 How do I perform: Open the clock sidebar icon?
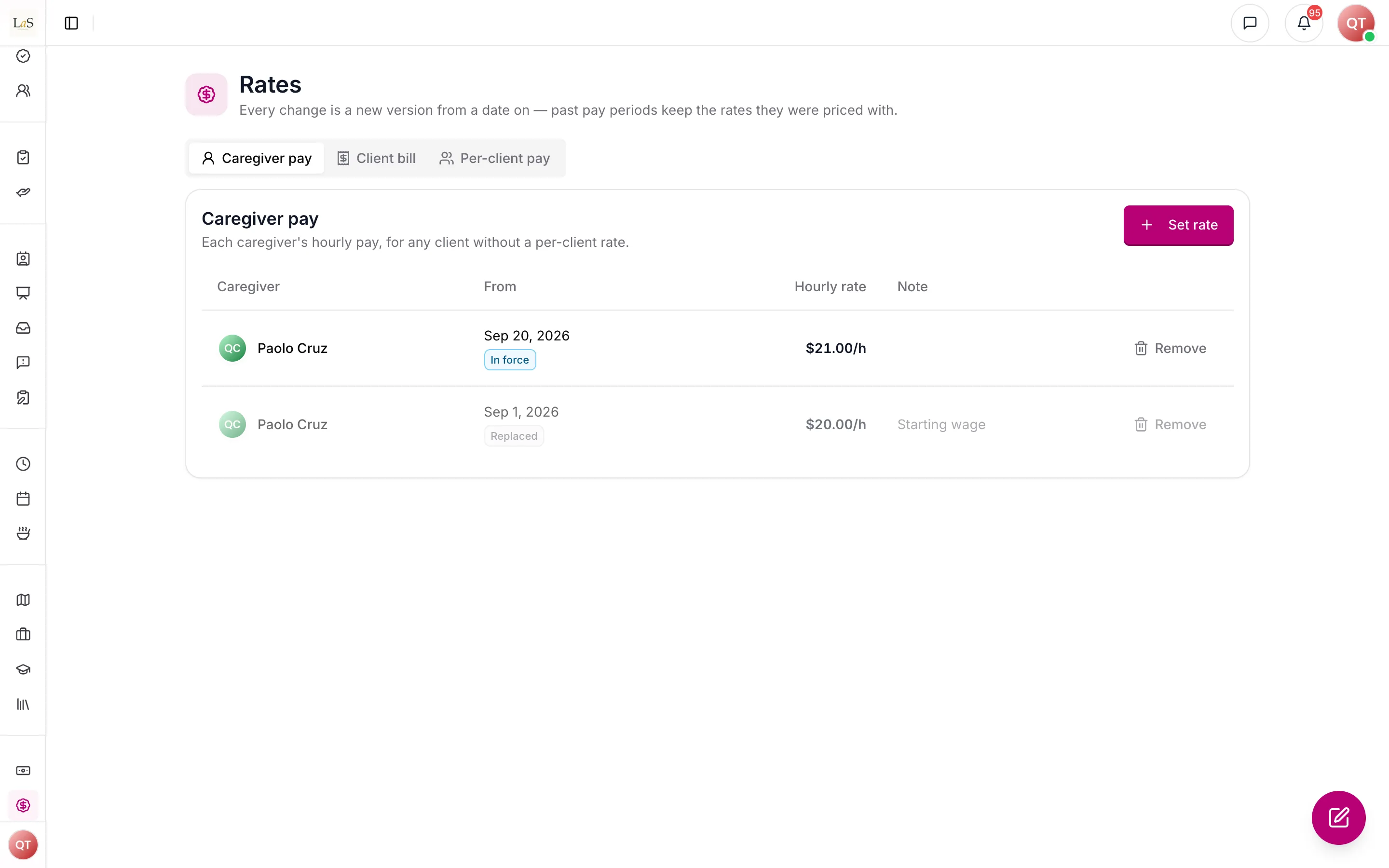[x=23, y=464]
